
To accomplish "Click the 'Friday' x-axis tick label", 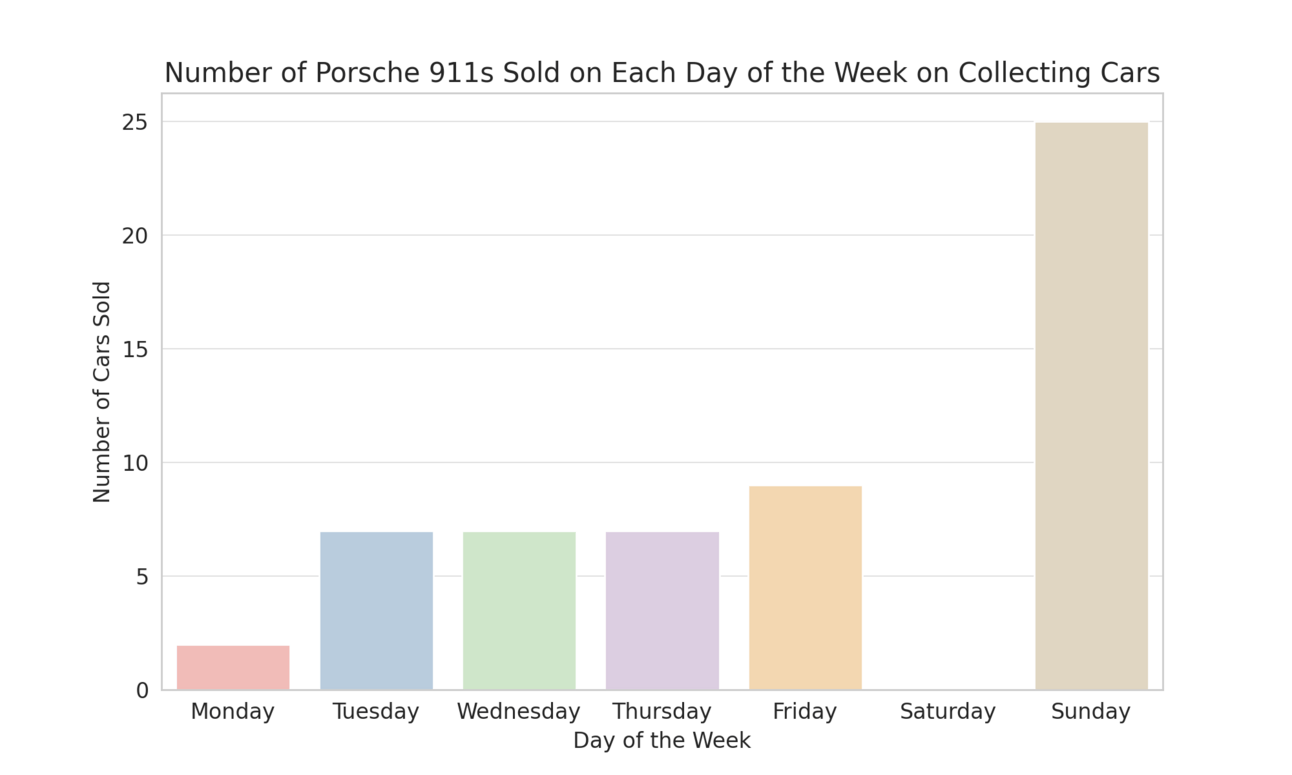I will click(x=805, y=712).
